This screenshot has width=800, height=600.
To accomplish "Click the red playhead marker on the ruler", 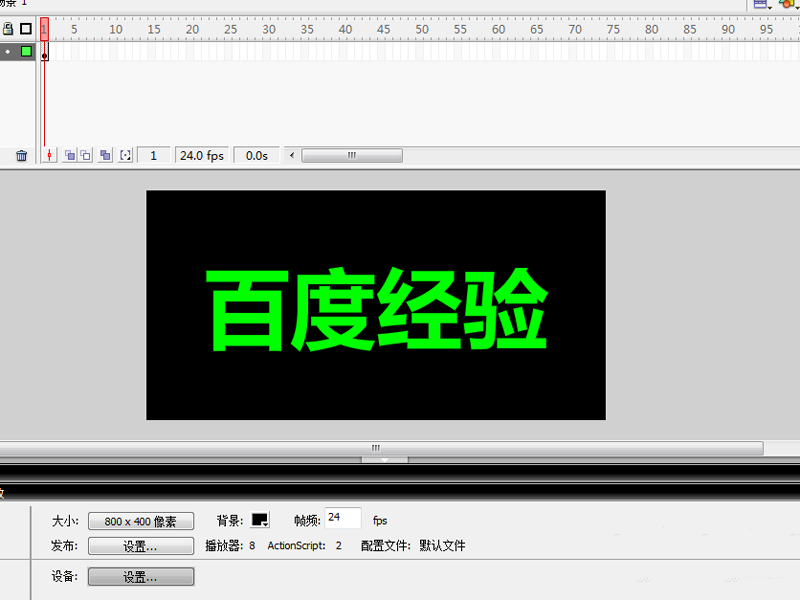I will click(x=44, y=29).
